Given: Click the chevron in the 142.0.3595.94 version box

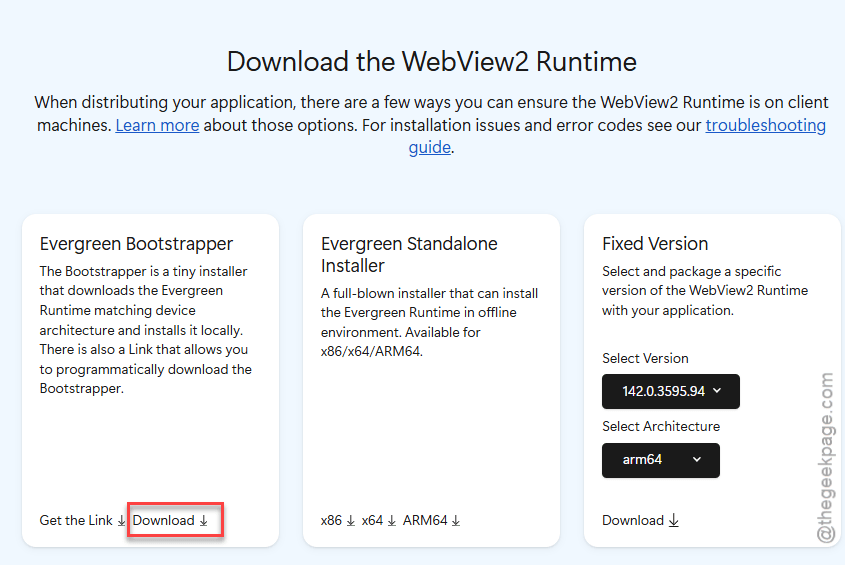Looking at the screenshot, I should [x=717, y=391].
